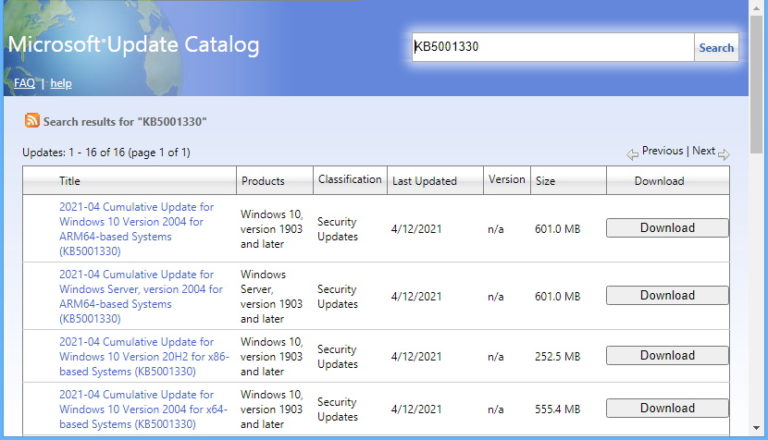Click the KB5001330 search input field
Image resolution: width=768 pixels, height=440 pixels.
click(552, 47)
